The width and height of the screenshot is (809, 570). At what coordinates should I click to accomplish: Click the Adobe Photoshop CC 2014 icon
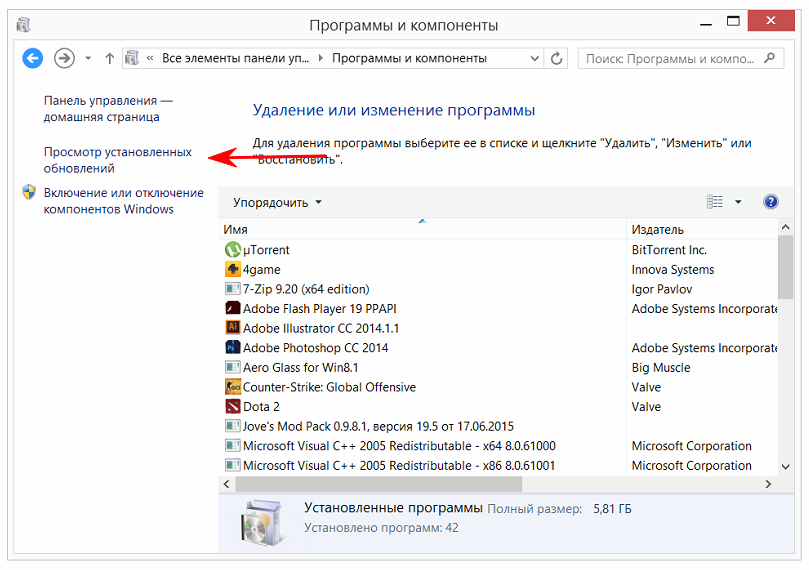pyautogui.click(x=233, y=348)
